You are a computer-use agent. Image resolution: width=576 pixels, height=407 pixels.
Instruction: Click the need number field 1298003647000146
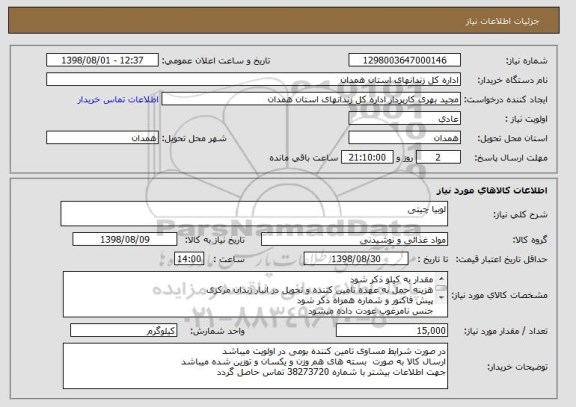(x=404, y=60)
